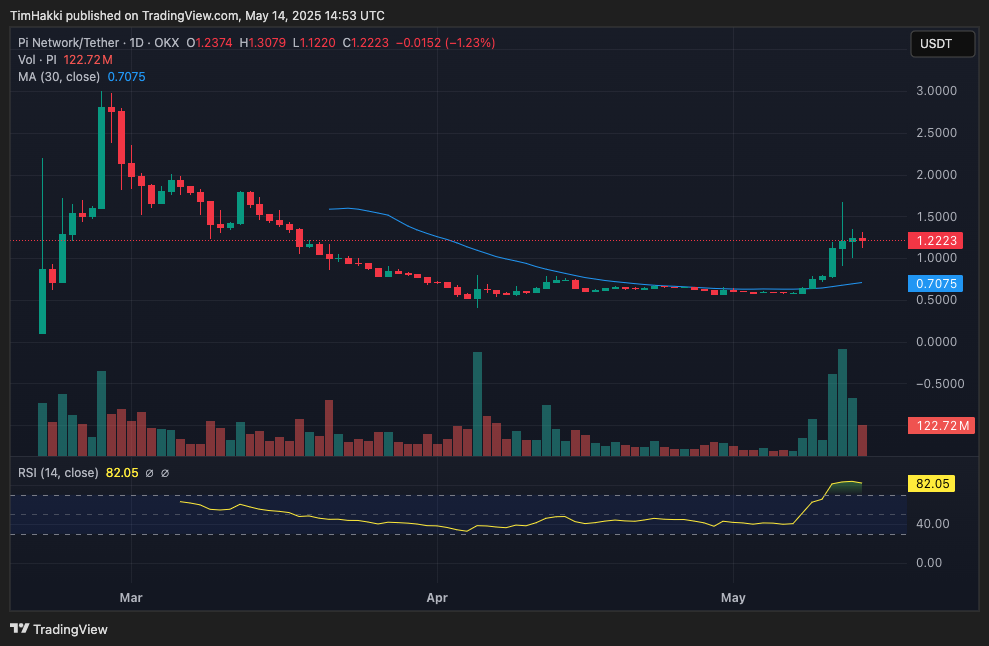Click the high price value H1.3079
Viewport: 989px width, 646px height.
tap(262, 43)
